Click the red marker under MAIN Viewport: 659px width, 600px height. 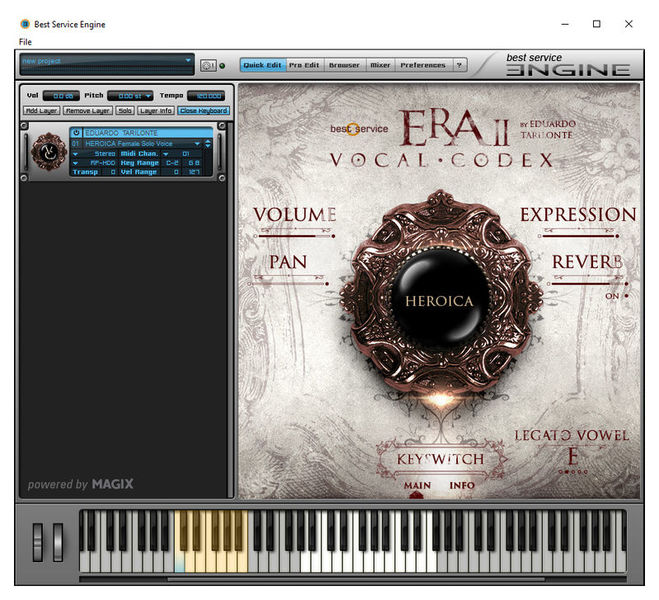tap(416, 495)
